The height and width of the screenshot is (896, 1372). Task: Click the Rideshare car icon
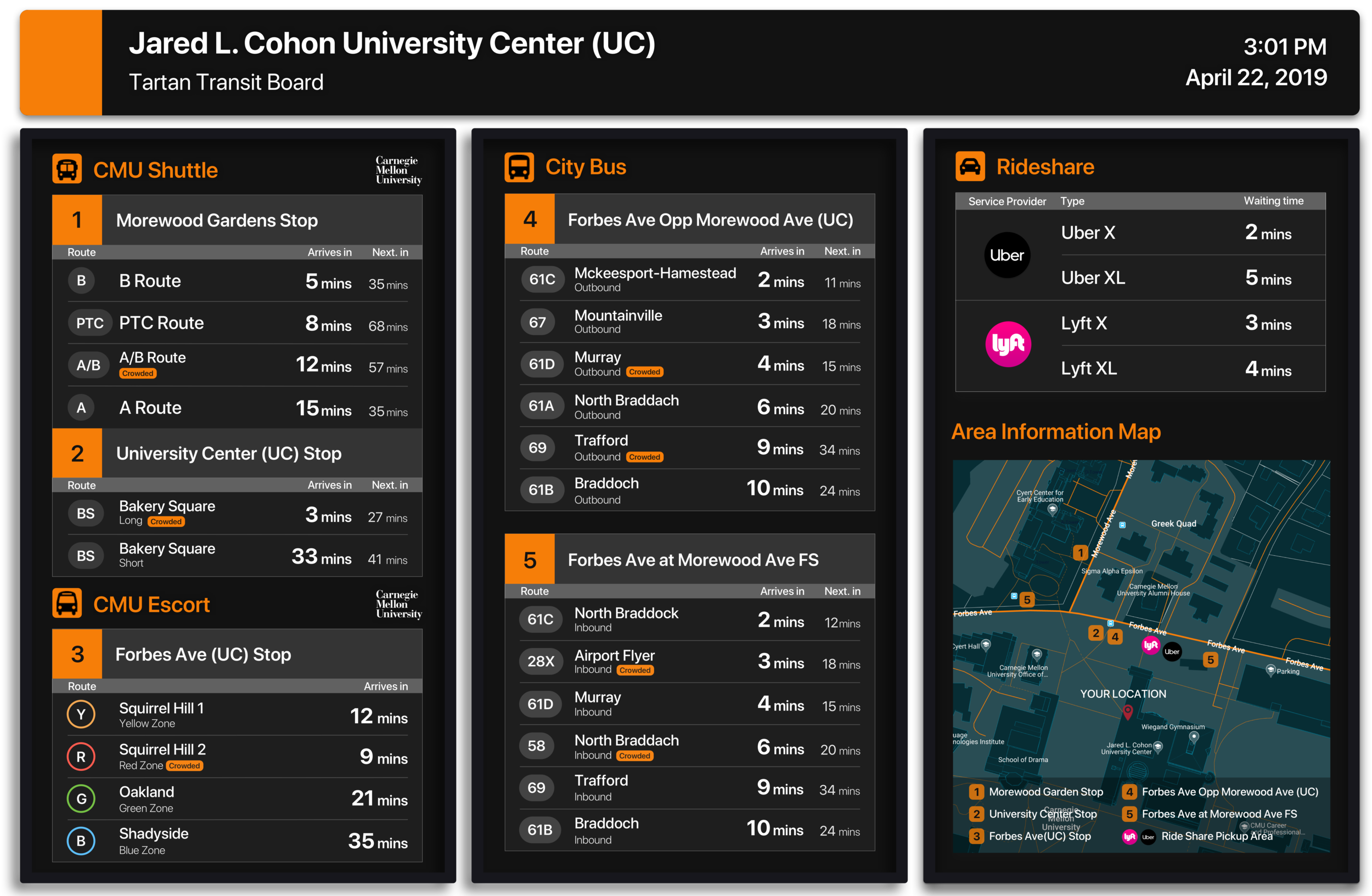[970, 166]
